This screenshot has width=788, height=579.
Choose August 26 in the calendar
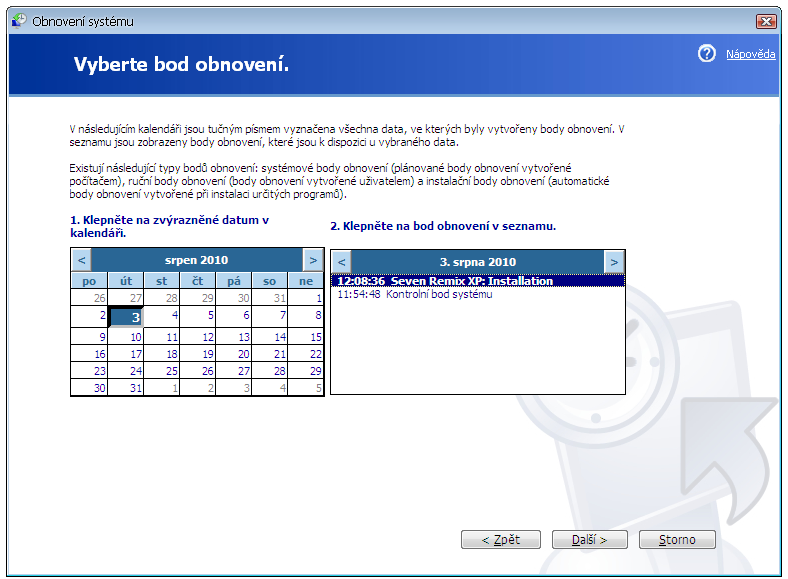point(198,370)
